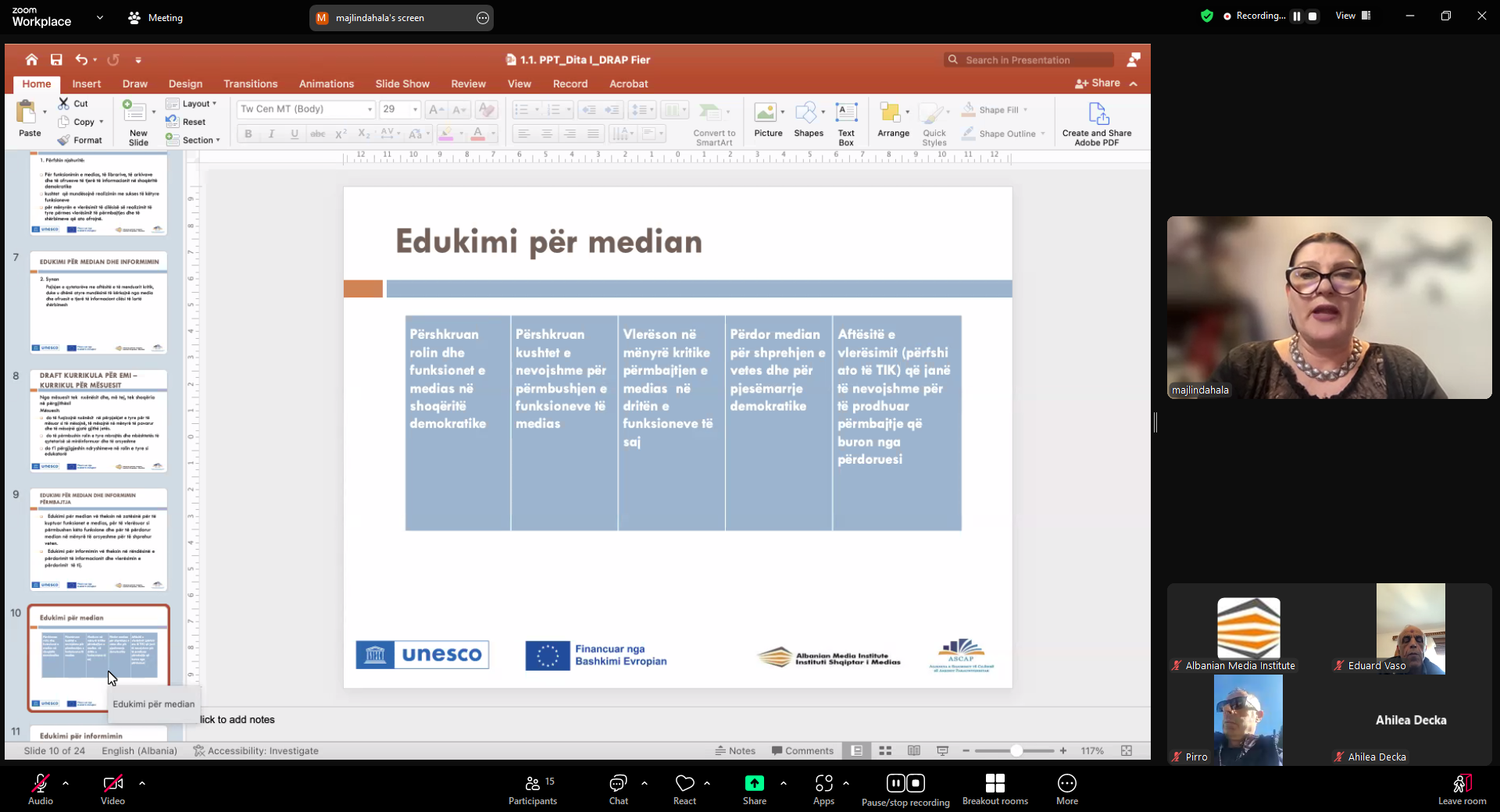Click the zoom in plus button

pyautogui.click(x=1063, y=750)
